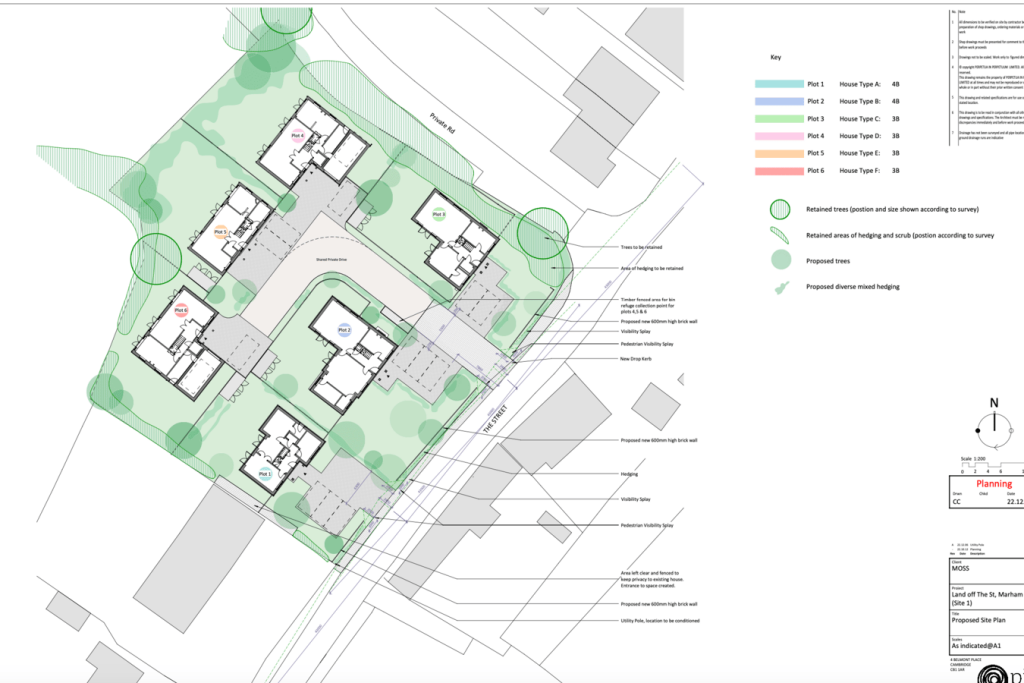Viewport: 1024px width, 683px height.
Task: Click the MOSS client field
Action: point(962,567)
